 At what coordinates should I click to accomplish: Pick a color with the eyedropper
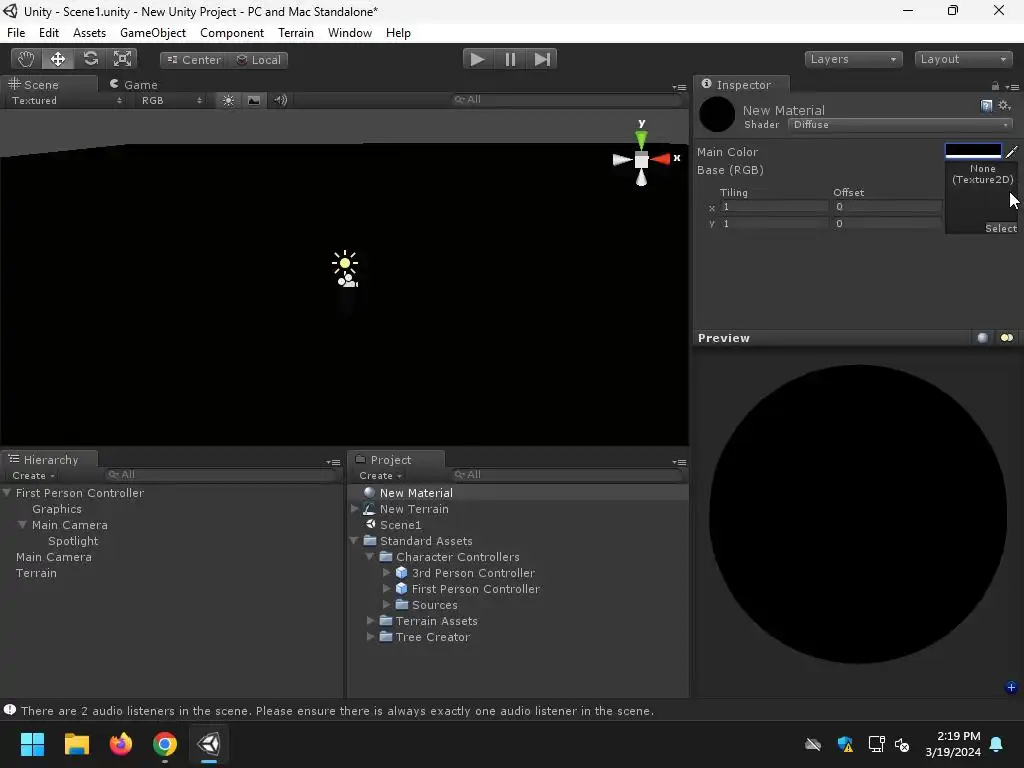pos(1012,152)
